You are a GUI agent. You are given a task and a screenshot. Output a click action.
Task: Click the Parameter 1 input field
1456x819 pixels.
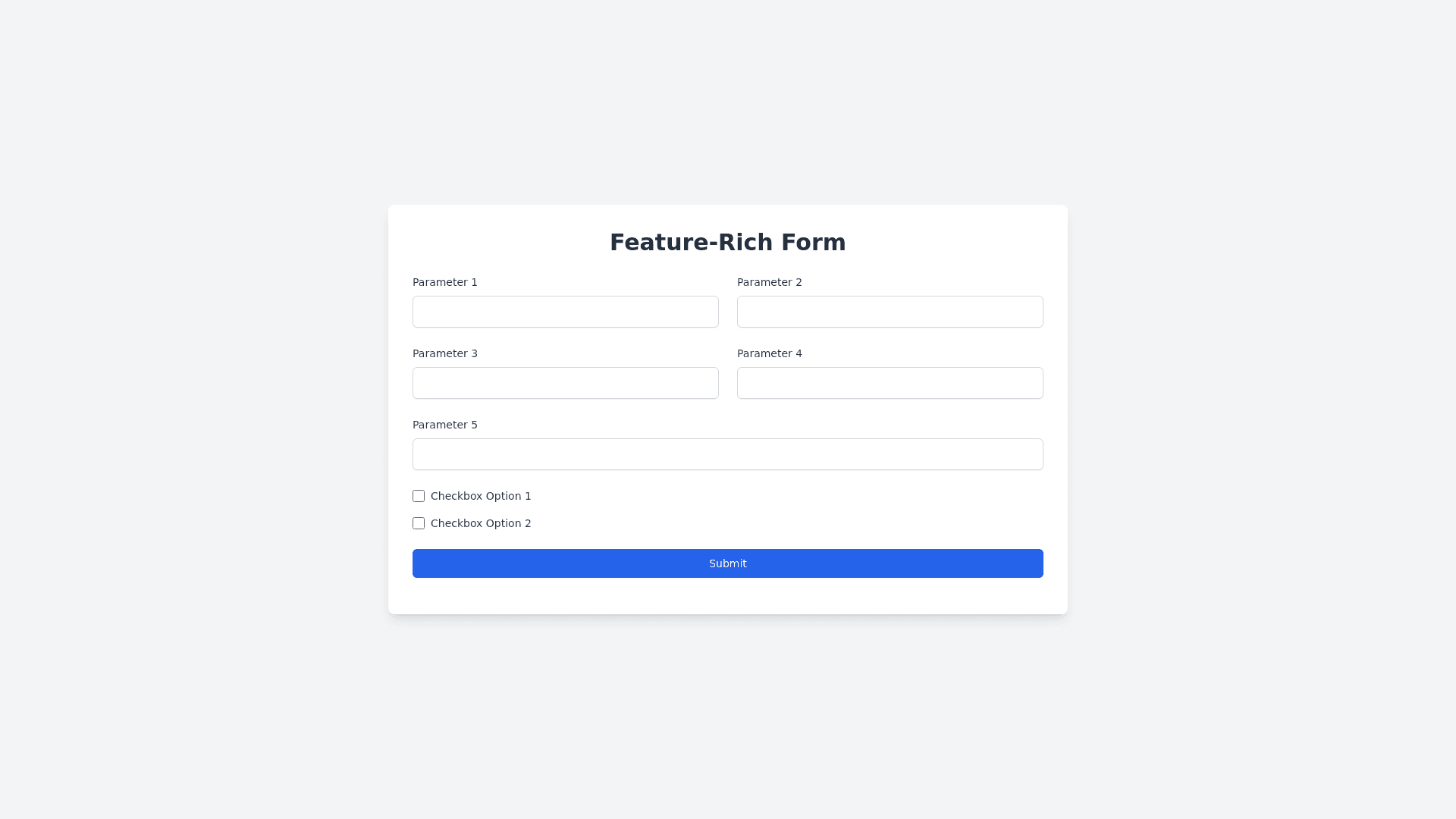pos(565,312)
